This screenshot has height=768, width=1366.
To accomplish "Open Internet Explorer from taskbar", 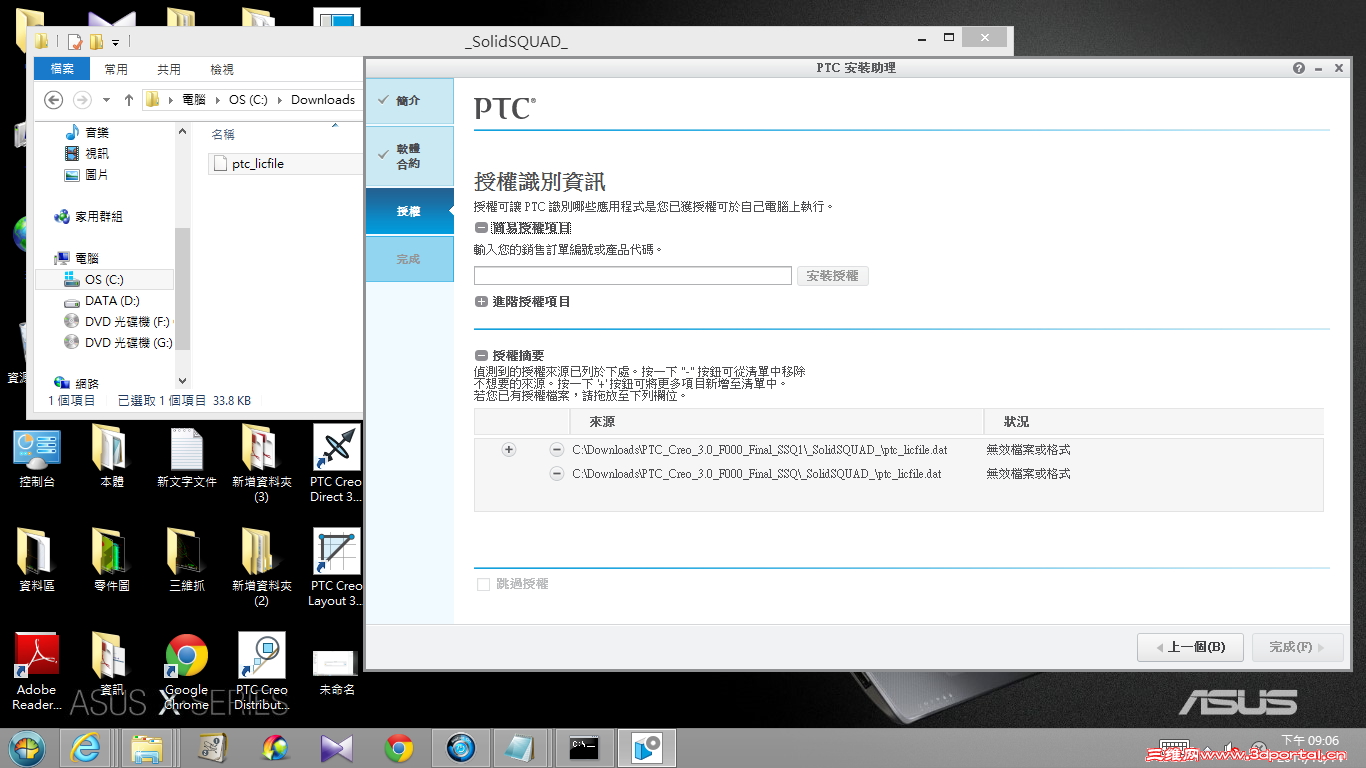I will [86, 748].
